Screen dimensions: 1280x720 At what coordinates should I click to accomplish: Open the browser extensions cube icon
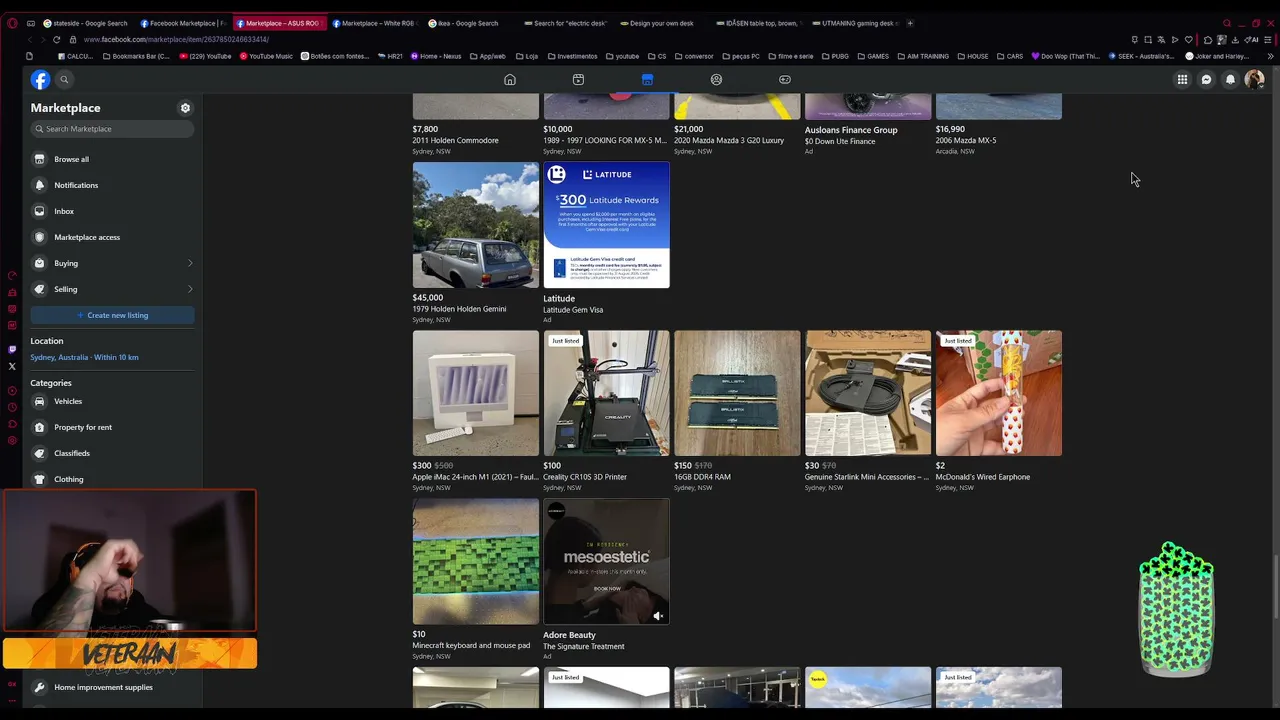(x=1208, y=39)
